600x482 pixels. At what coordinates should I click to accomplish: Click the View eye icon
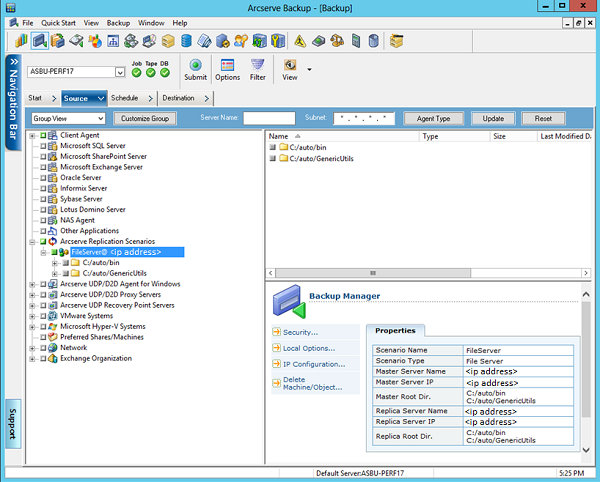(290, 70)
